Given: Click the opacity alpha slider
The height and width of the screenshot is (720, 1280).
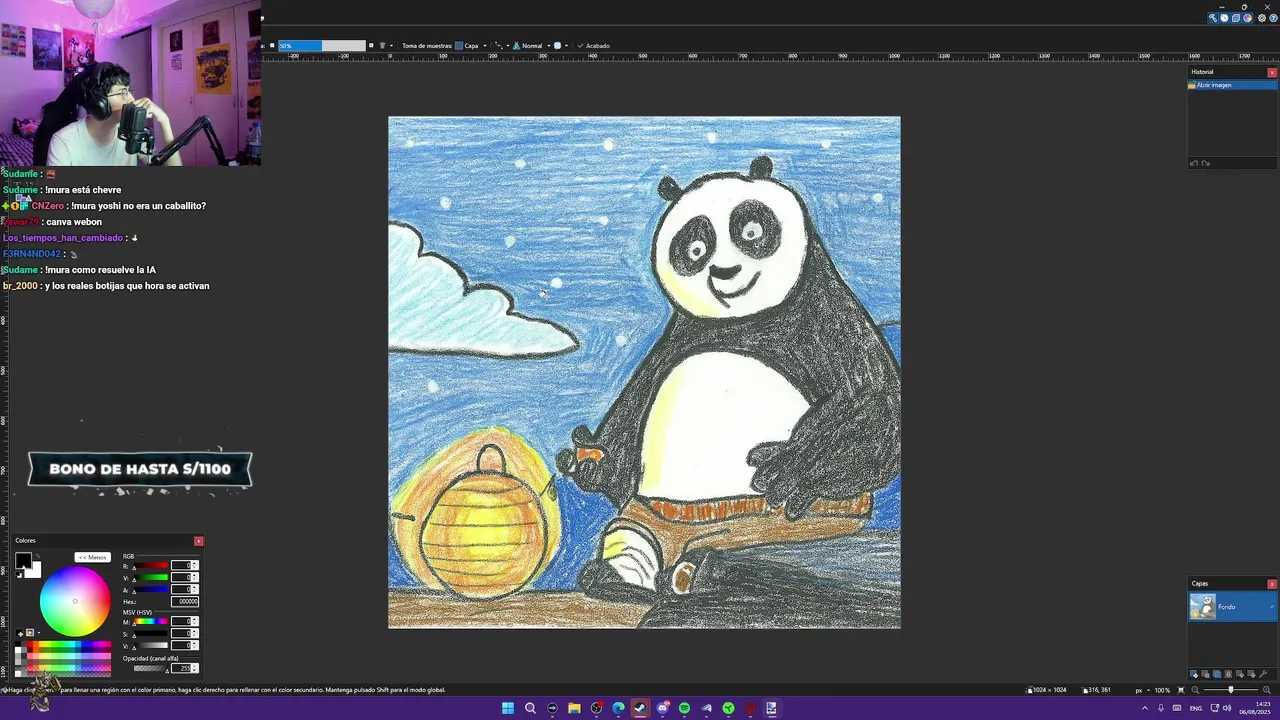Looking at the screenshot, I should [150, 668].
